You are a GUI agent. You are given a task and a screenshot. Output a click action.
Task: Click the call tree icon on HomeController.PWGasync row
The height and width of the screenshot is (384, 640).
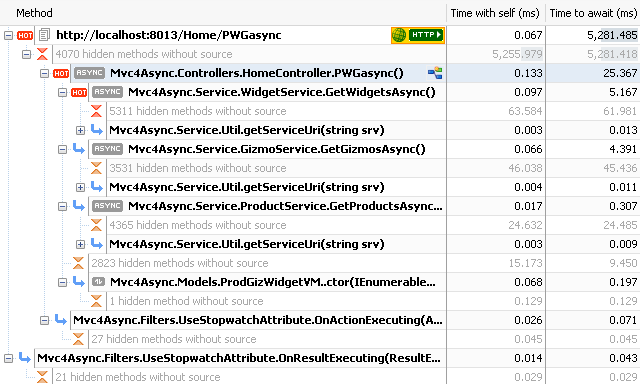click(435, 73)
